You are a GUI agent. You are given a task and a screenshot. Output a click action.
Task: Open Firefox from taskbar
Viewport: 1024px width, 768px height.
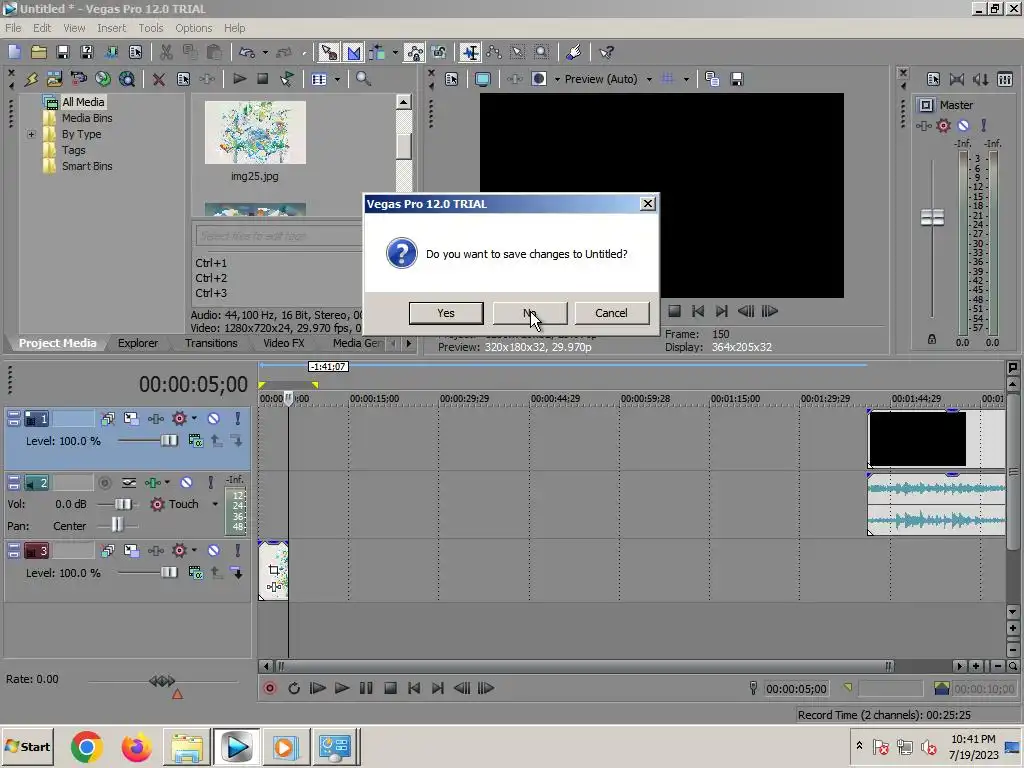pos(136,747)
